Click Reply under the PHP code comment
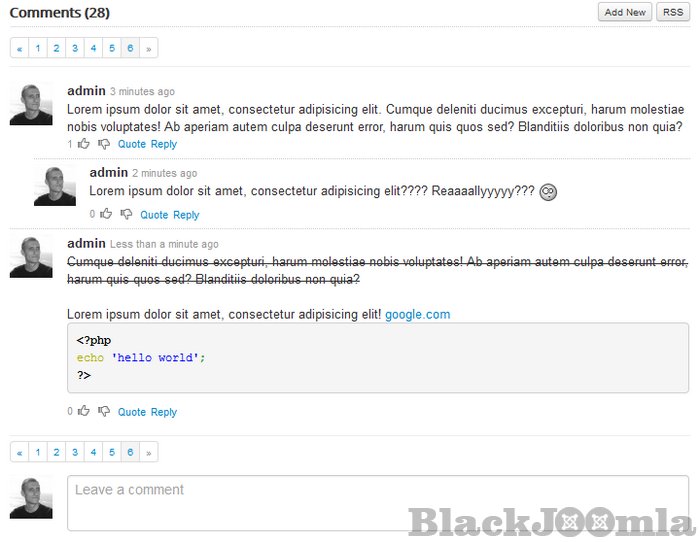This screenshot has width=700, height=542. [164, 412]
